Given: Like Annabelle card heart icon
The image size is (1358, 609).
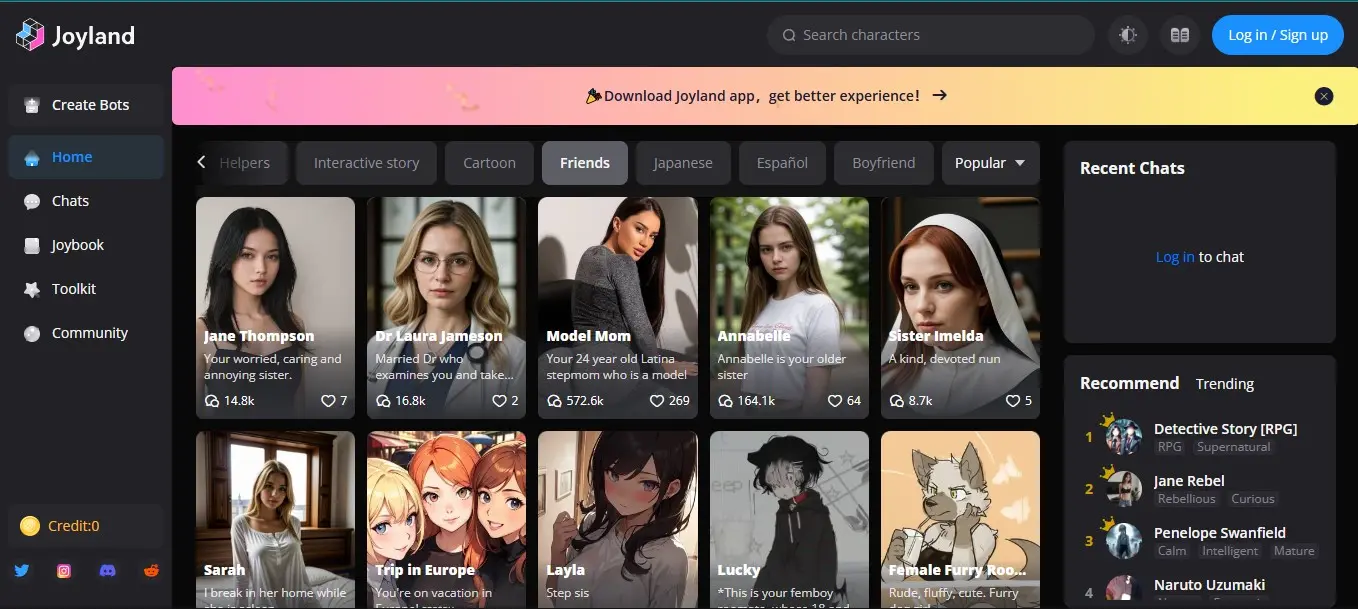Looking at the screenshot, I should pyautogui.click(x=835, y=401).
